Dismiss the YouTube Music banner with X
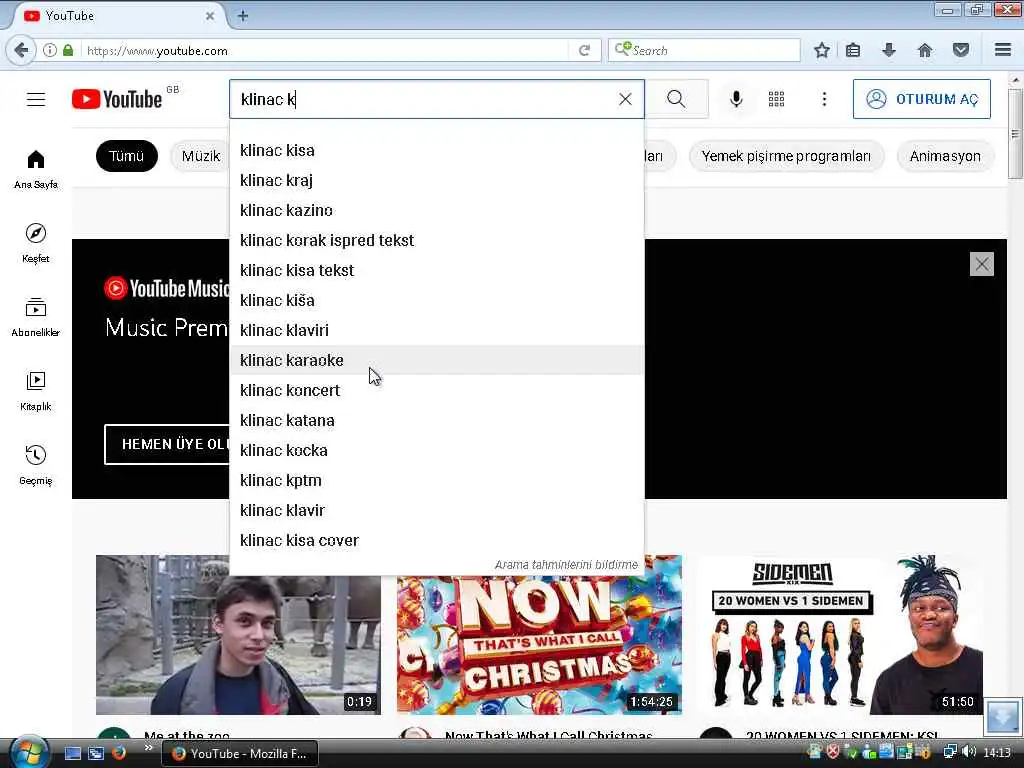The width and height of the screenshot is (1024, 768). 982,264
